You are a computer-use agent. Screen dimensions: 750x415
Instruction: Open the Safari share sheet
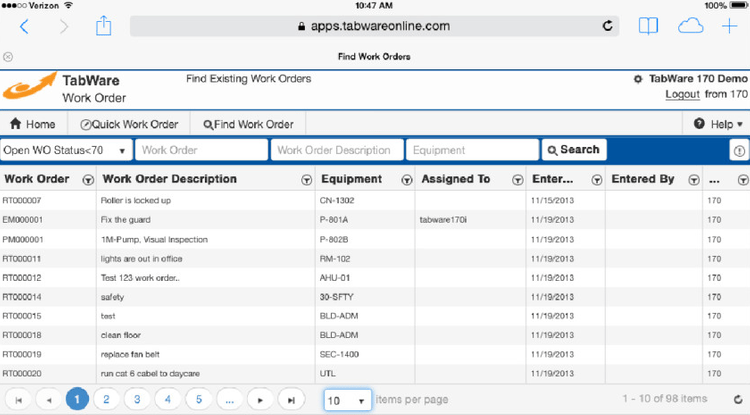tap(103, 25)
